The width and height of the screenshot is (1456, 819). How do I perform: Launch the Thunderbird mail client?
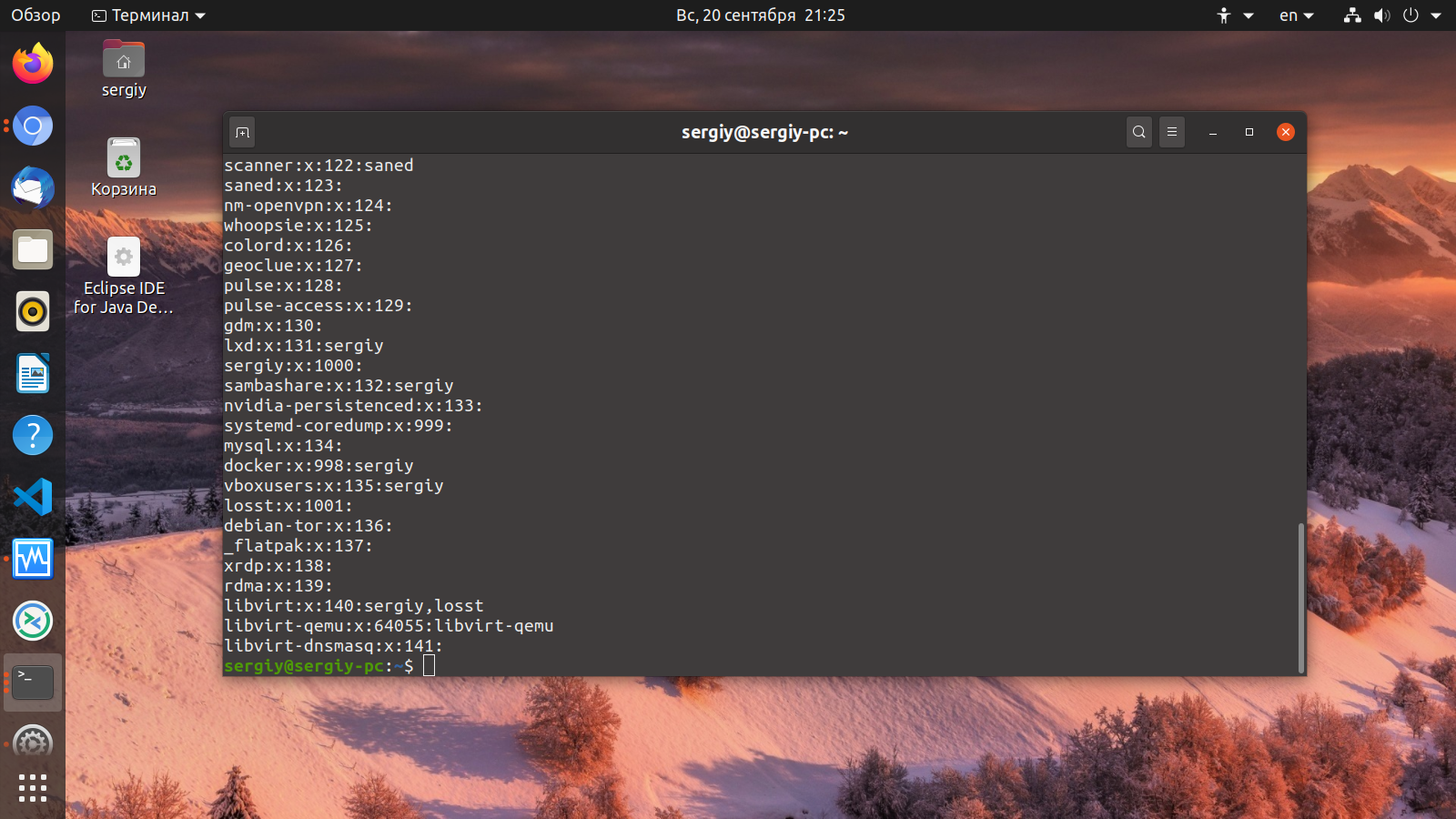click(33, 187)
